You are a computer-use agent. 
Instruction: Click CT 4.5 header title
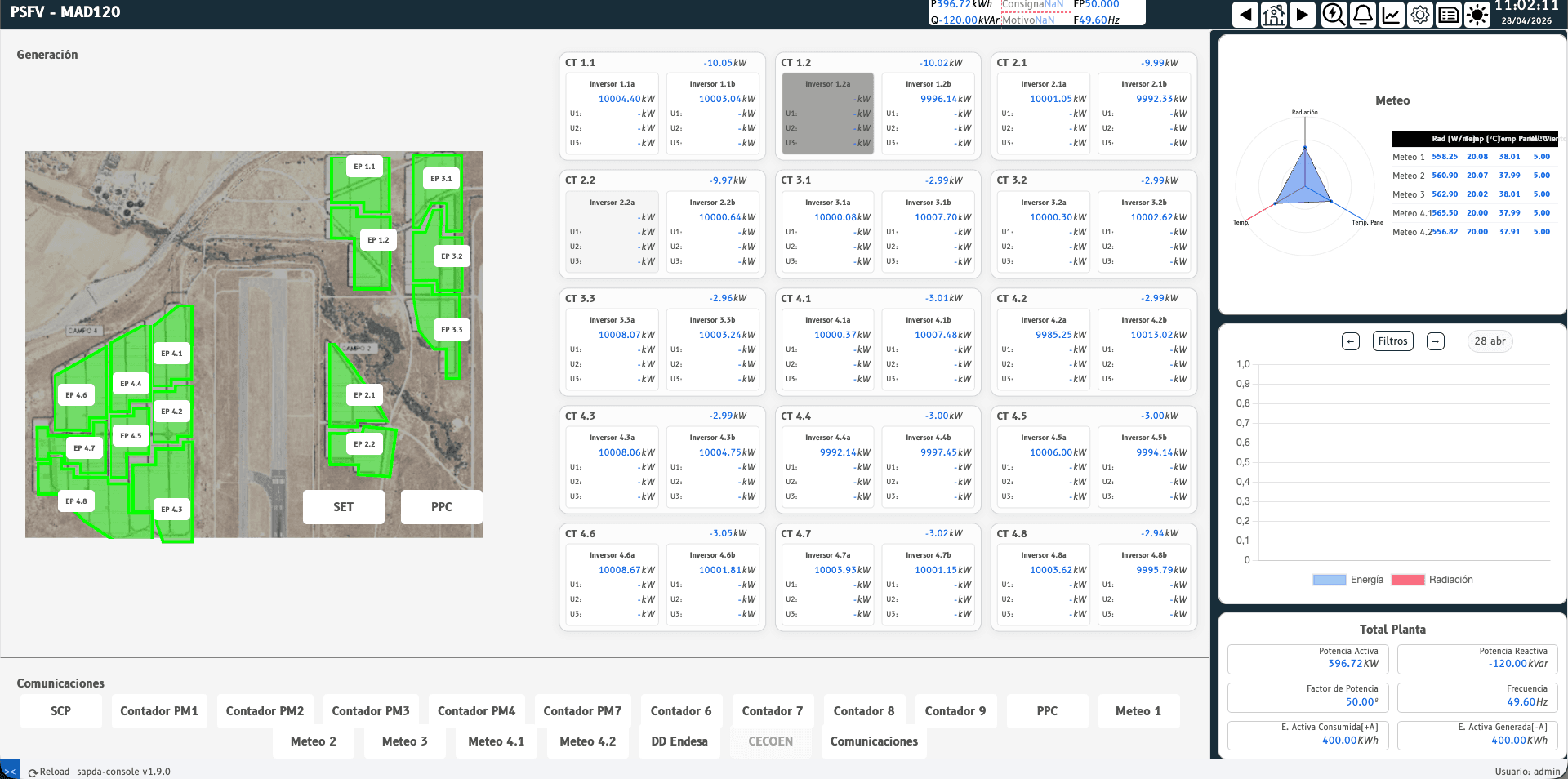pyautogui.click(x=1012, y=416)
